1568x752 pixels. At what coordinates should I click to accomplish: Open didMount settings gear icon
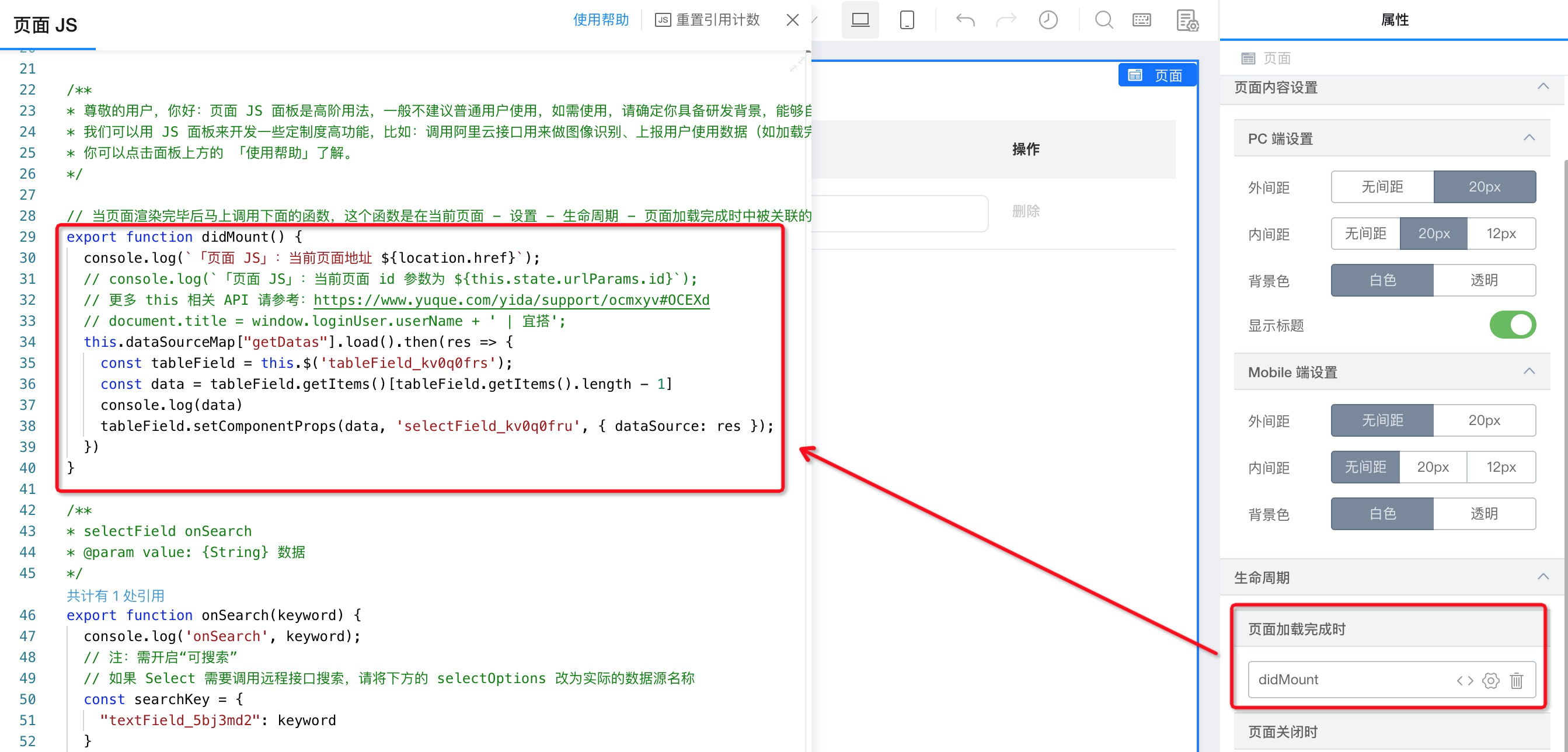[1491, 680]
